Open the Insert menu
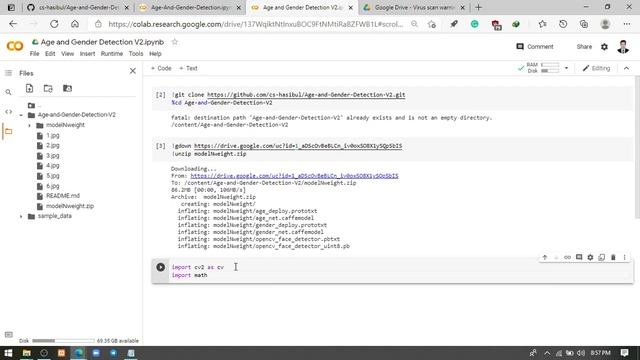The height and width of the screenshot is (360, 640). point(87,54)
